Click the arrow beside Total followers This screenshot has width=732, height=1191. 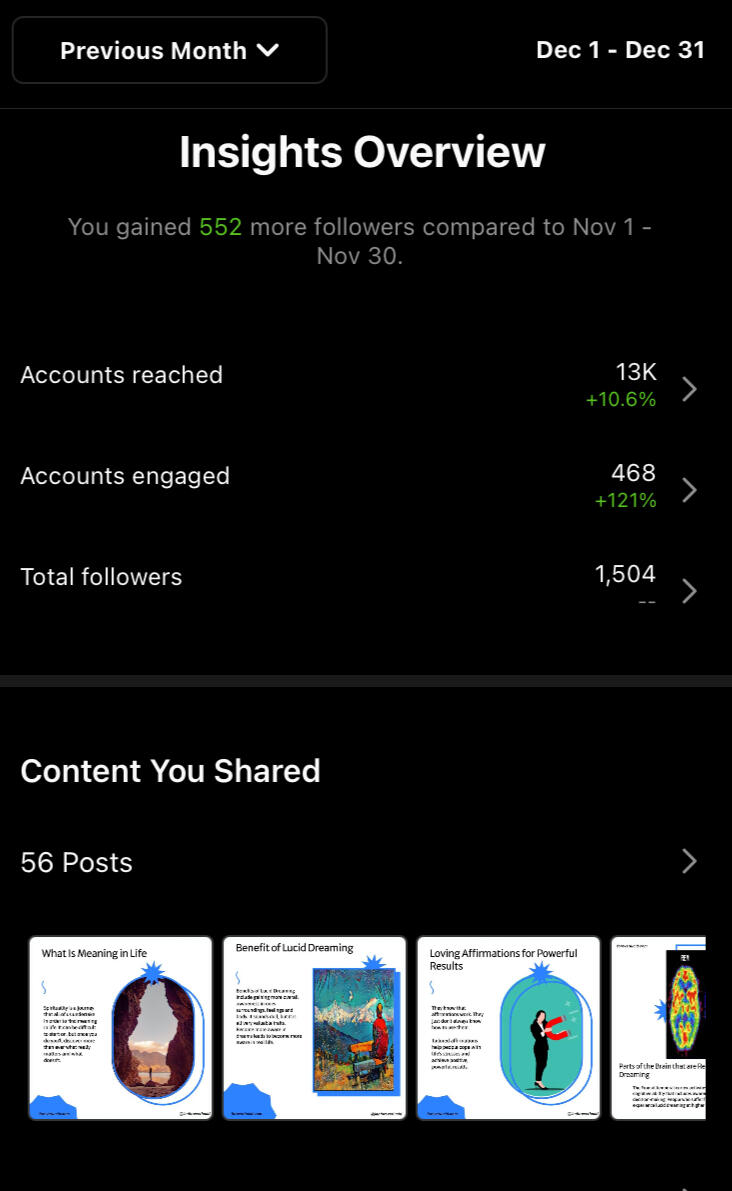coord(689,591)
